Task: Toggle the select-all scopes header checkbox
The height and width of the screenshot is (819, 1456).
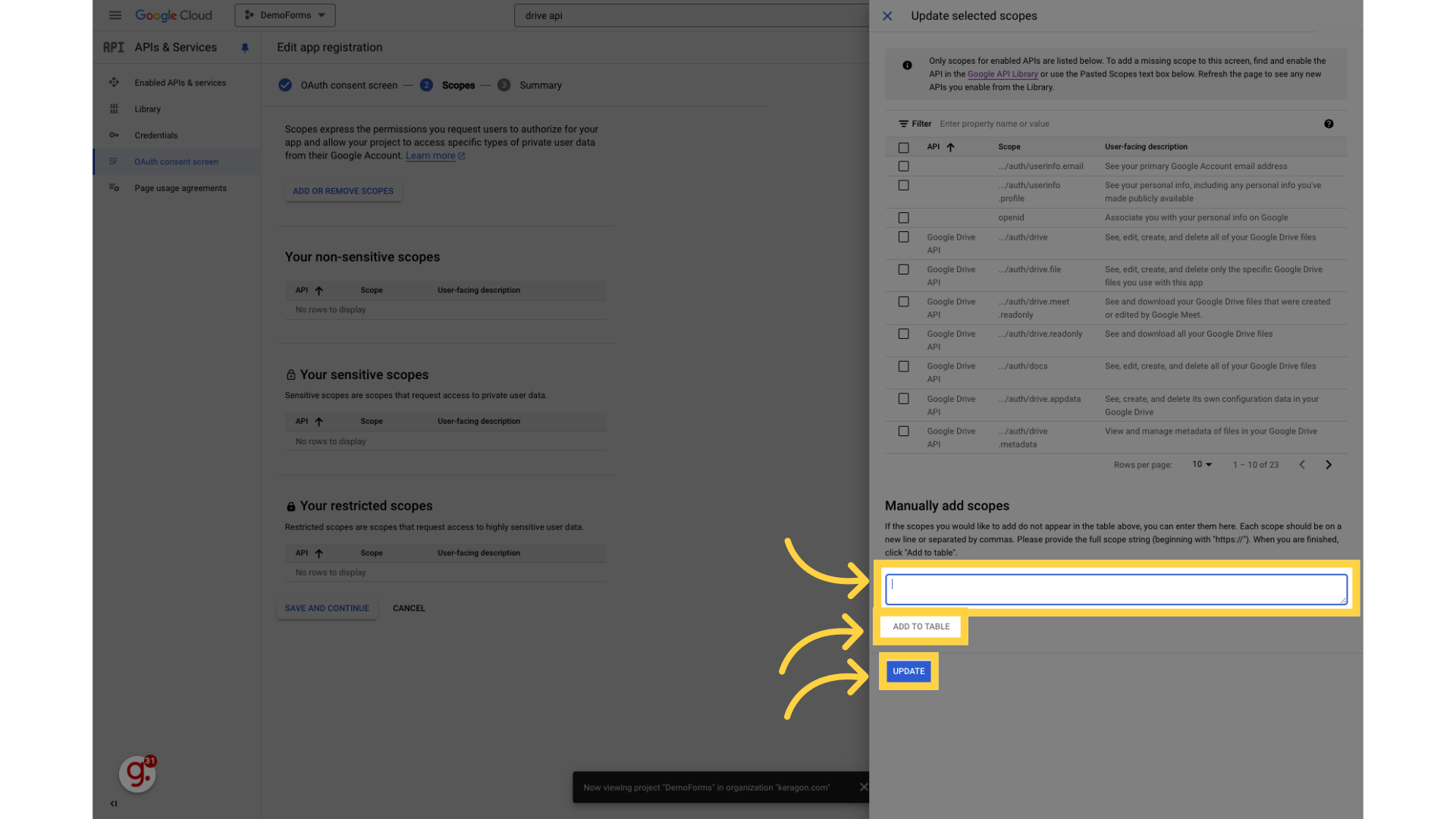Action: [903, 148]
